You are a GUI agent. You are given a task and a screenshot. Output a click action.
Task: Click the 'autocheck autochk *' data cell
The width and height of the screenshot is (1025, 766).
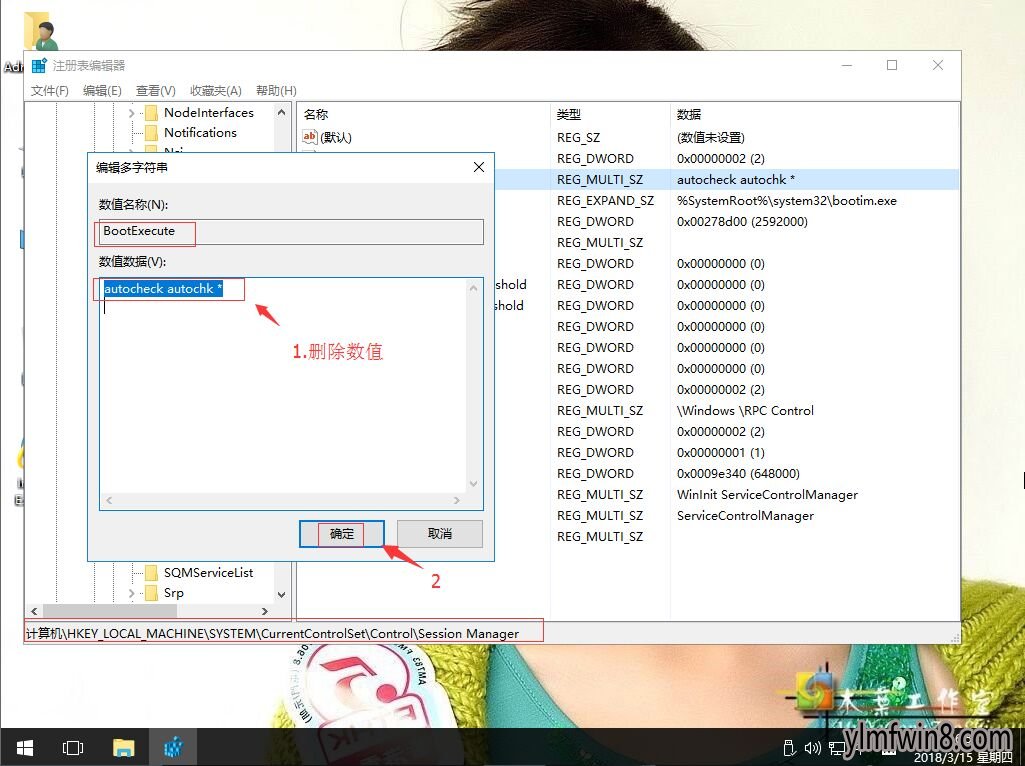click(736, 180)
